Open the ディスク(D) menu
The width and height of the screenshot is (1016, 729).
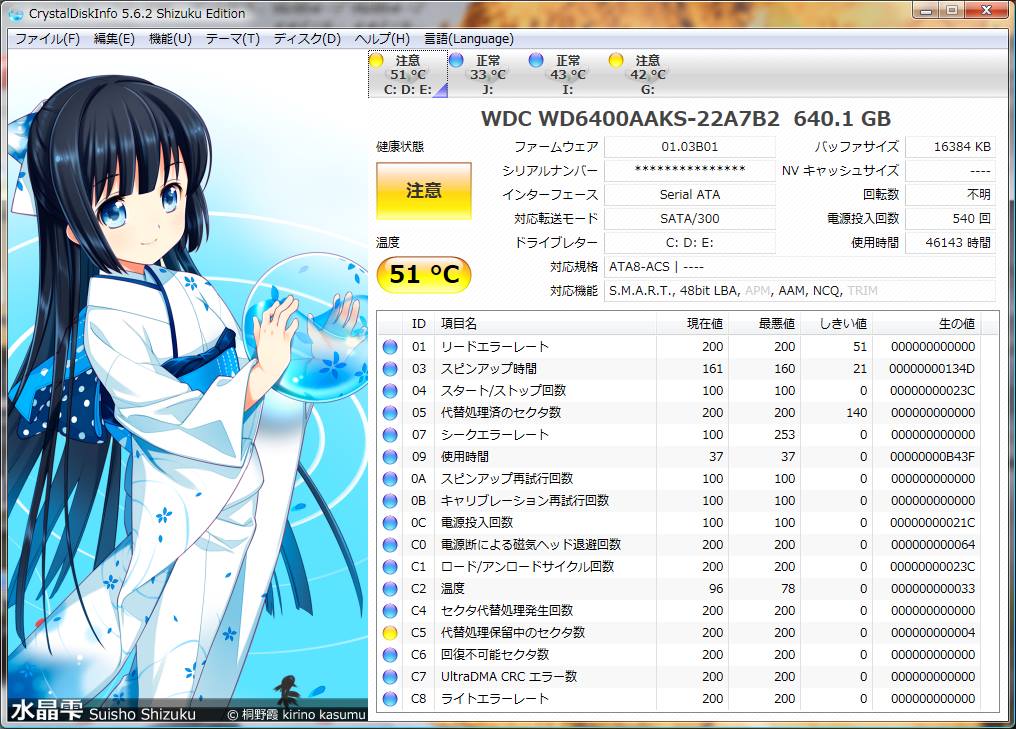[307, 39]
